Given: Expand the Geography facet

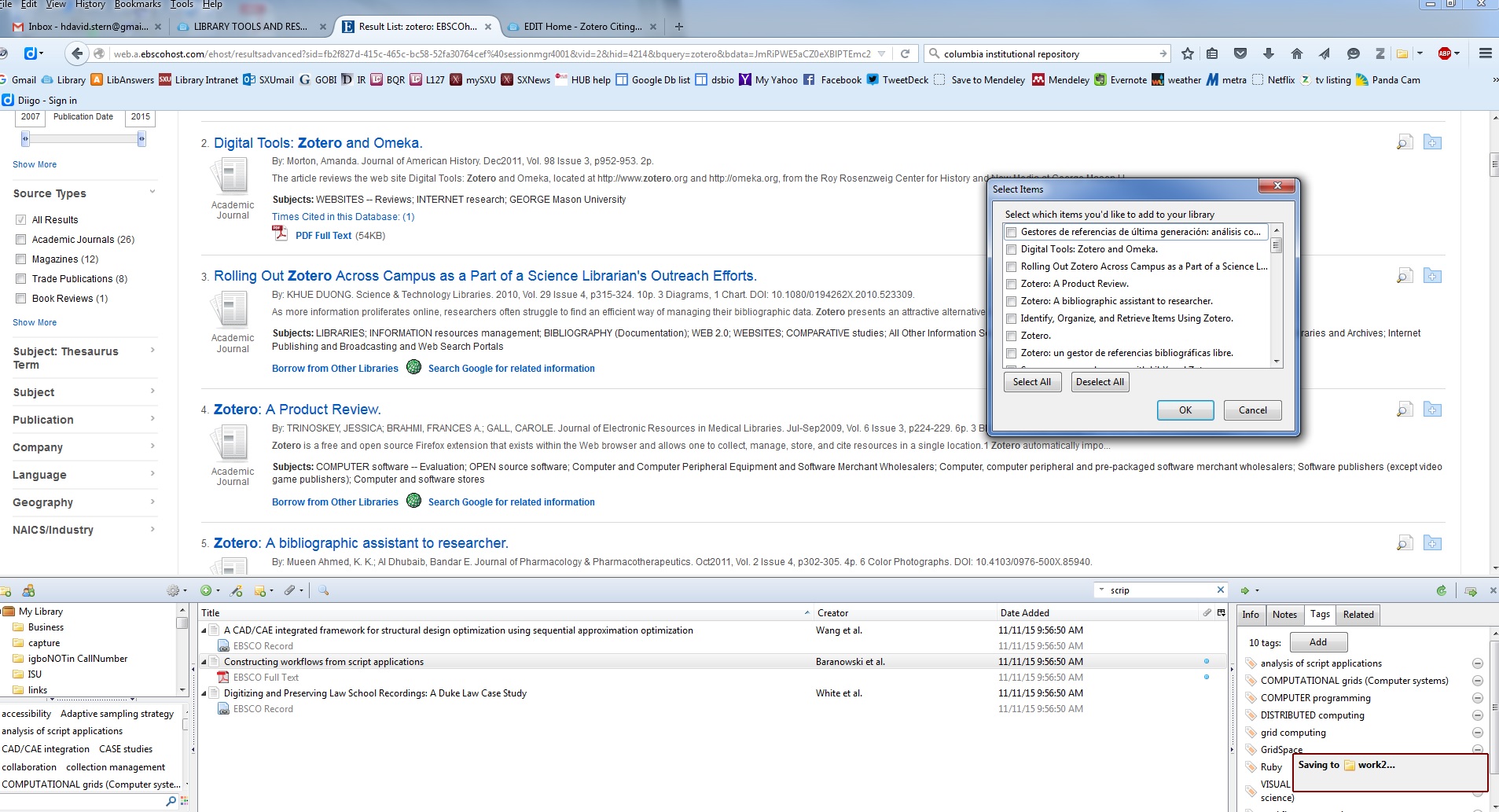Looking at the screenshot, I should [x=152, y=502].
